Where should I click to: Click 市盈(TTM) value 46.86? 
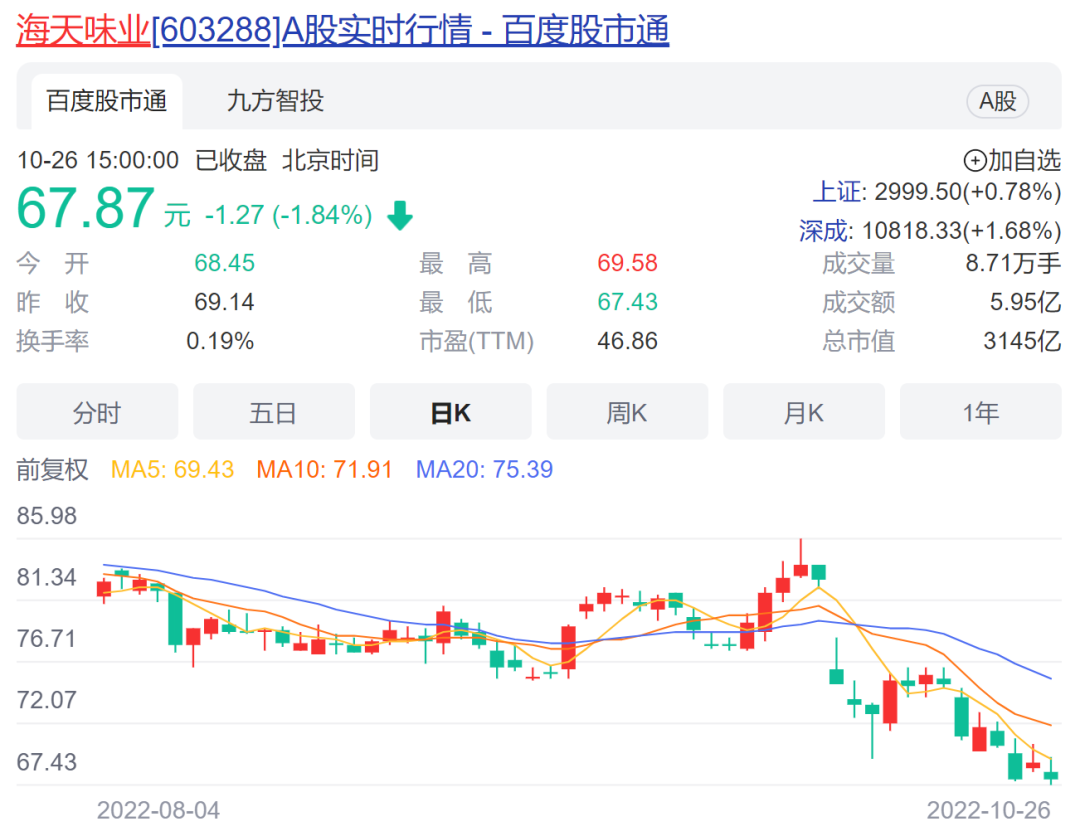pyautogui.click(x=627, y=341)
